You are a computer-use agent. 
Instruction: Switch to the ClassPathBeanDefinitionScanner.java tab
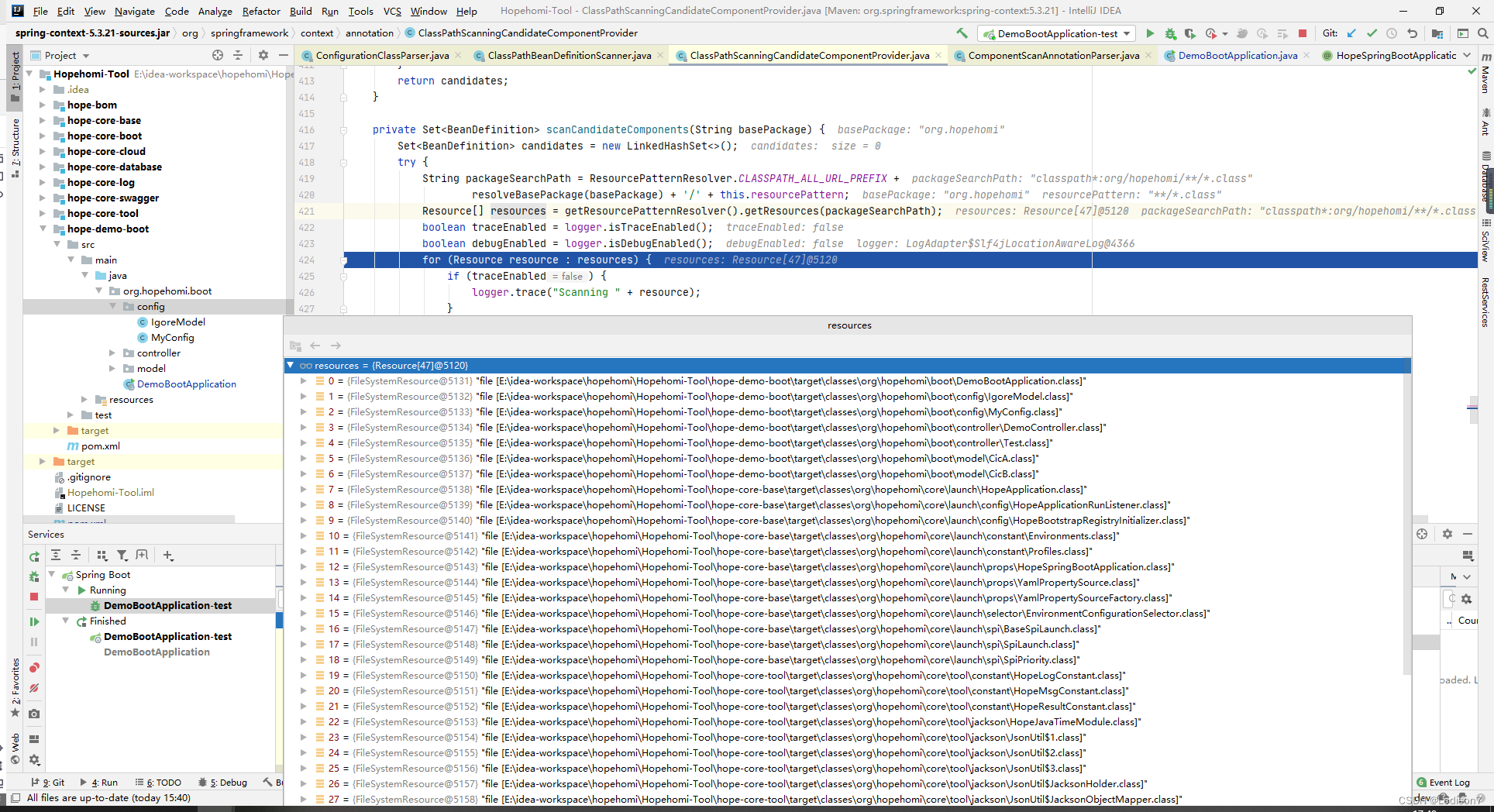click(x=569, y=55)
